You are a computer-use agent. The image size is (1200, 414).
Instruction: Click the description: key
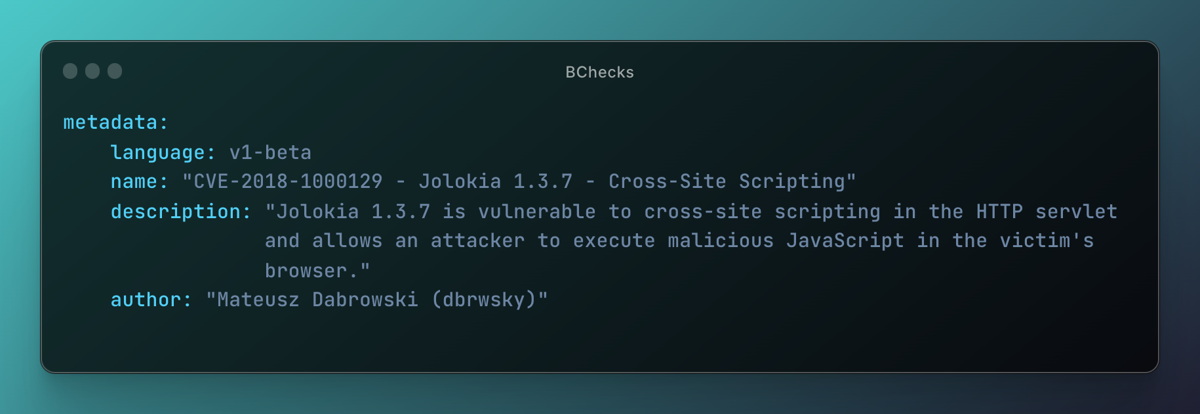click(182, 212)
